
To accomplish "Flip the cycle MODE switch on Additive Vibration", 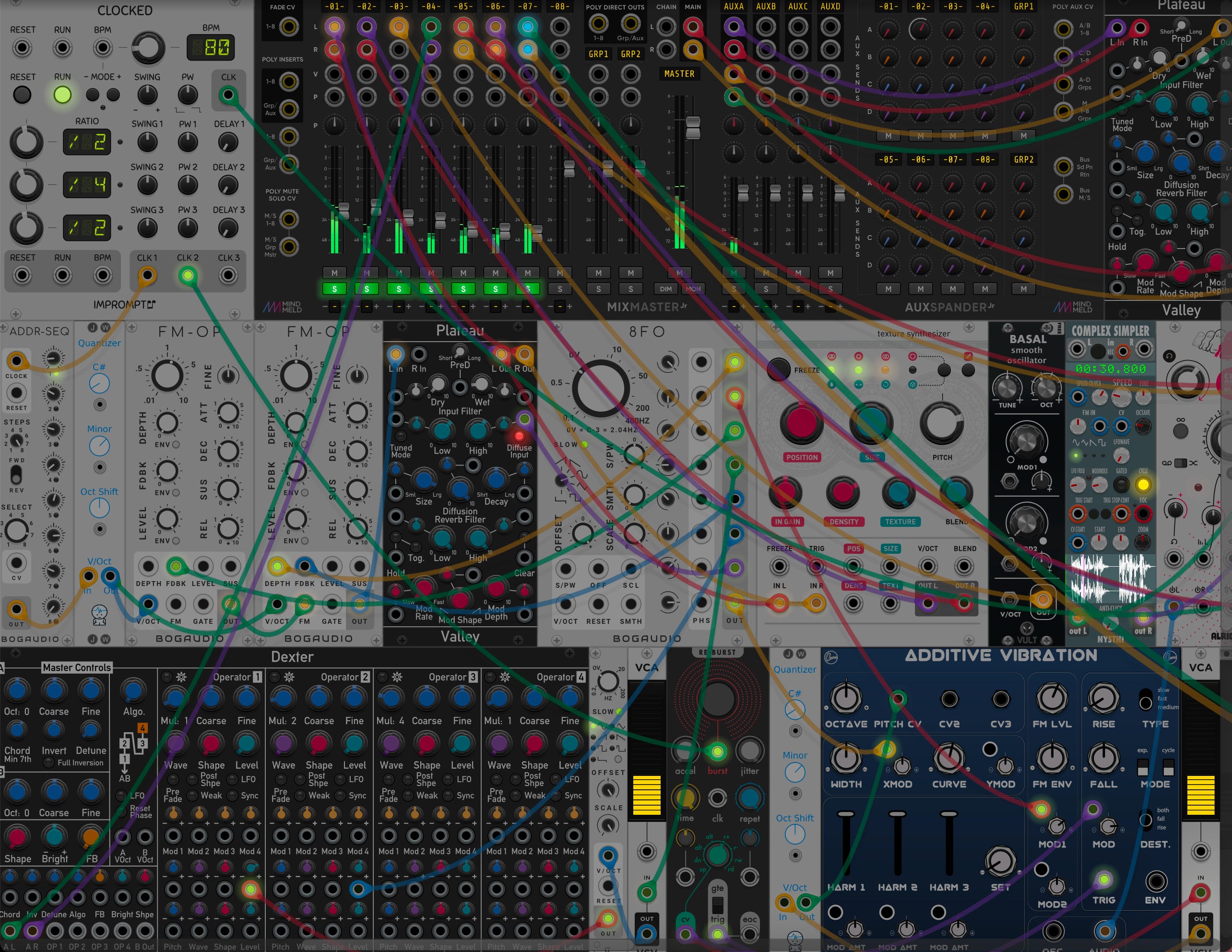I will coord(1169,767).
